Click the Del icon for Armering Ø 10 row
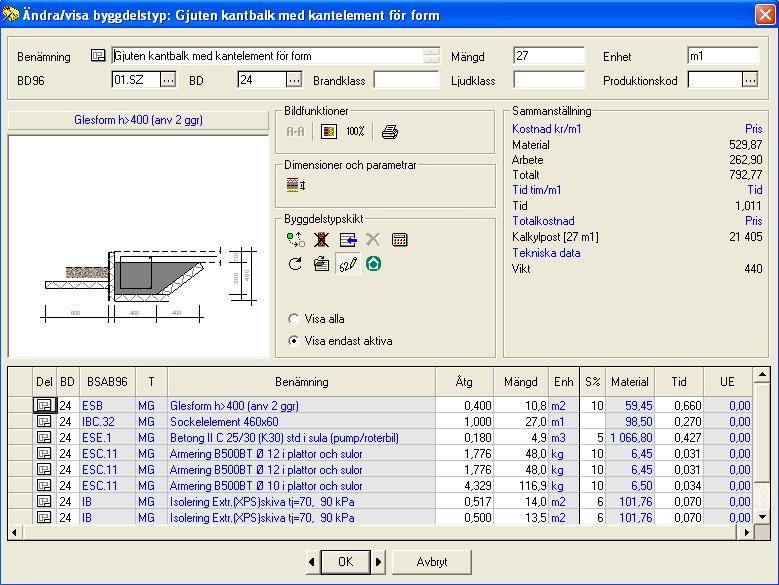 (x=44, y=485)
